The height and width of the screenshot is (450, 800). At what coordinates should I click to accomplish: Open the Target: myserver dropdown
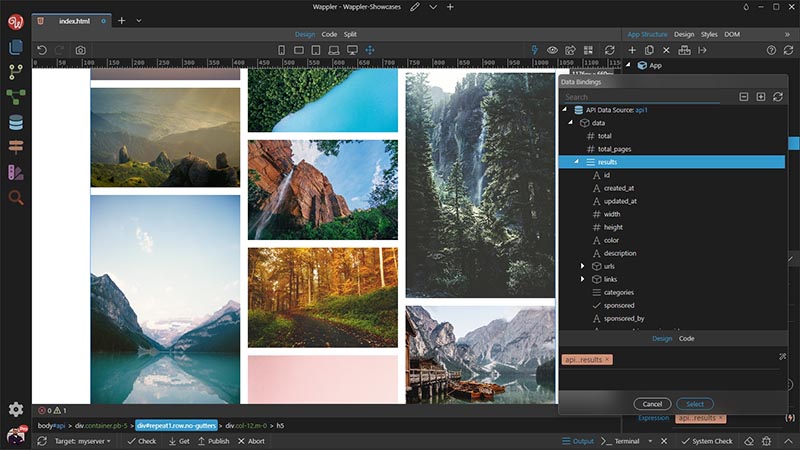click(82, 441)
